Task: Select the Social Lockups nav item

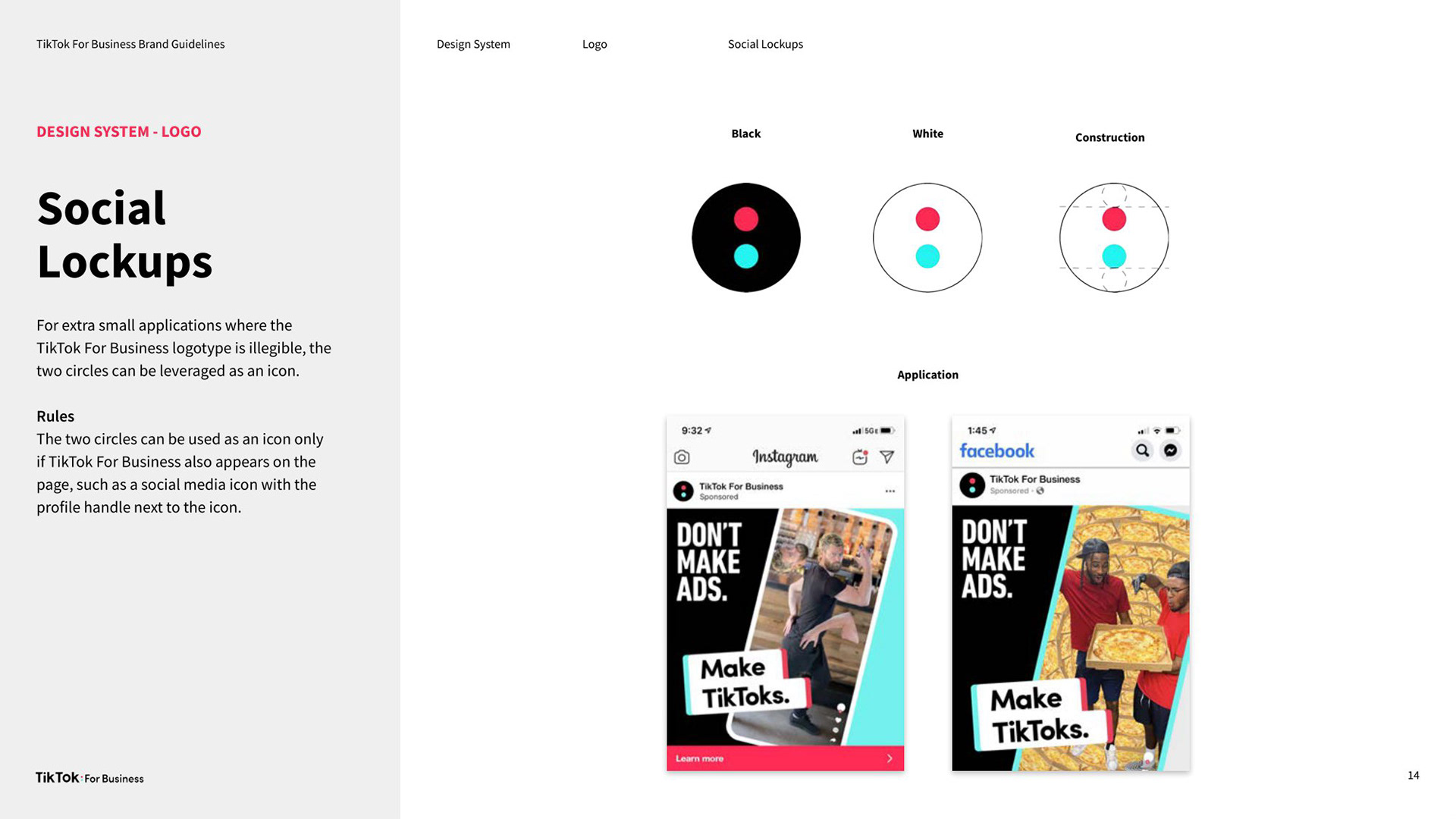Action: click(x=765, y=44)
